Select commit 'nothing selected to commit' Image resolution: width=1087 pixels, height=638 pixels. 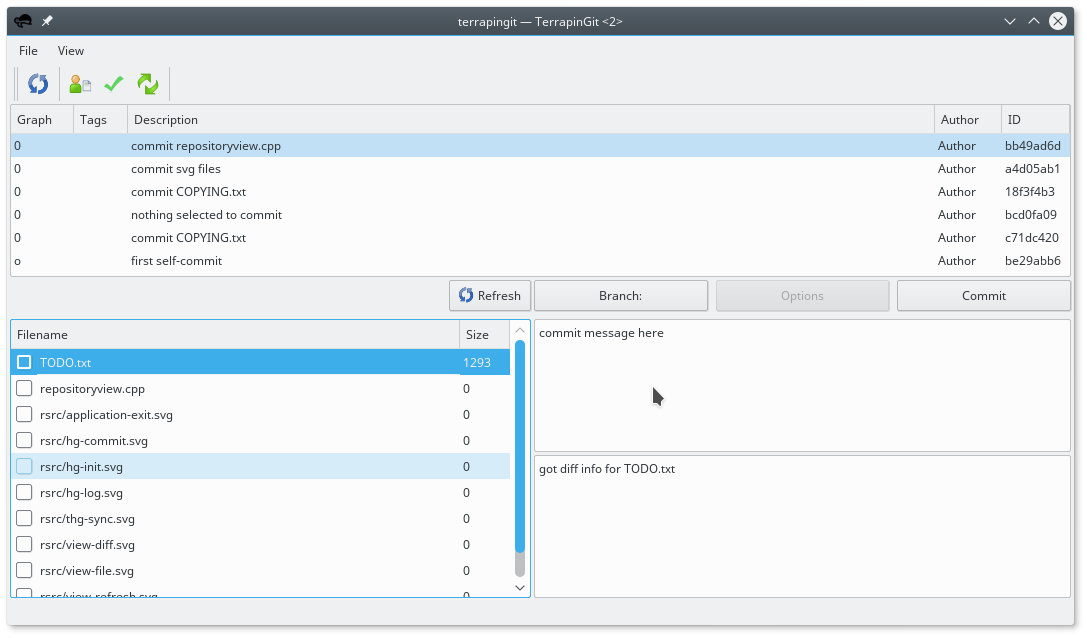(540, 215)
